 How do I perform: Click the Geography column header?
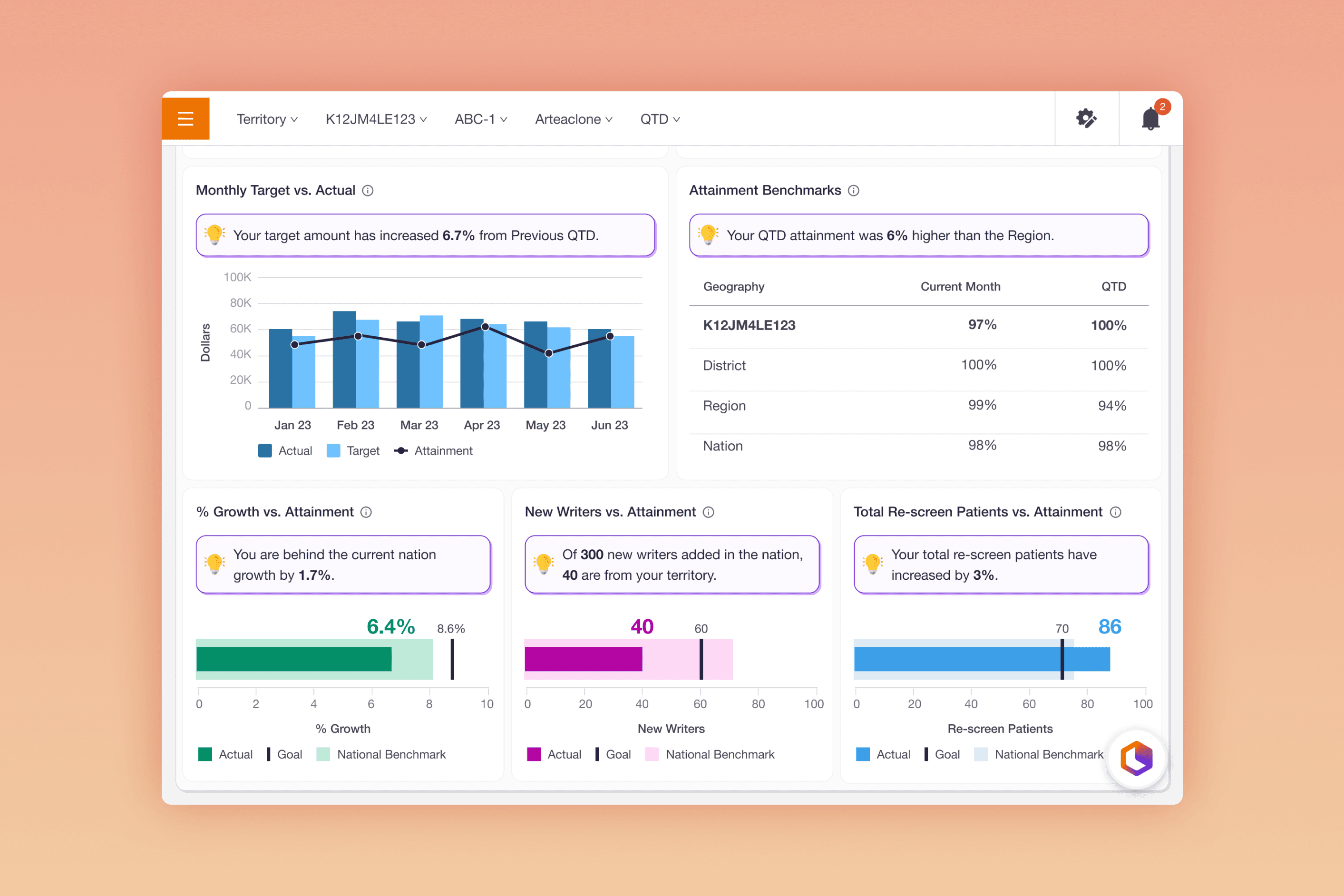[x=734, y=287]
